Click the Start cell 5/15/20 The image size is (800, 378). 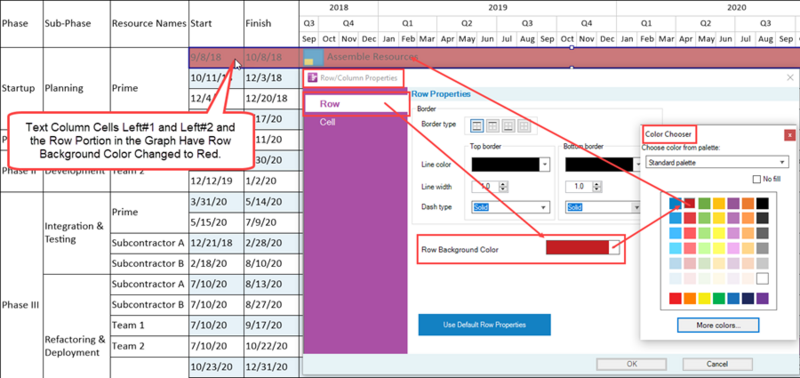tap(216, 222)
